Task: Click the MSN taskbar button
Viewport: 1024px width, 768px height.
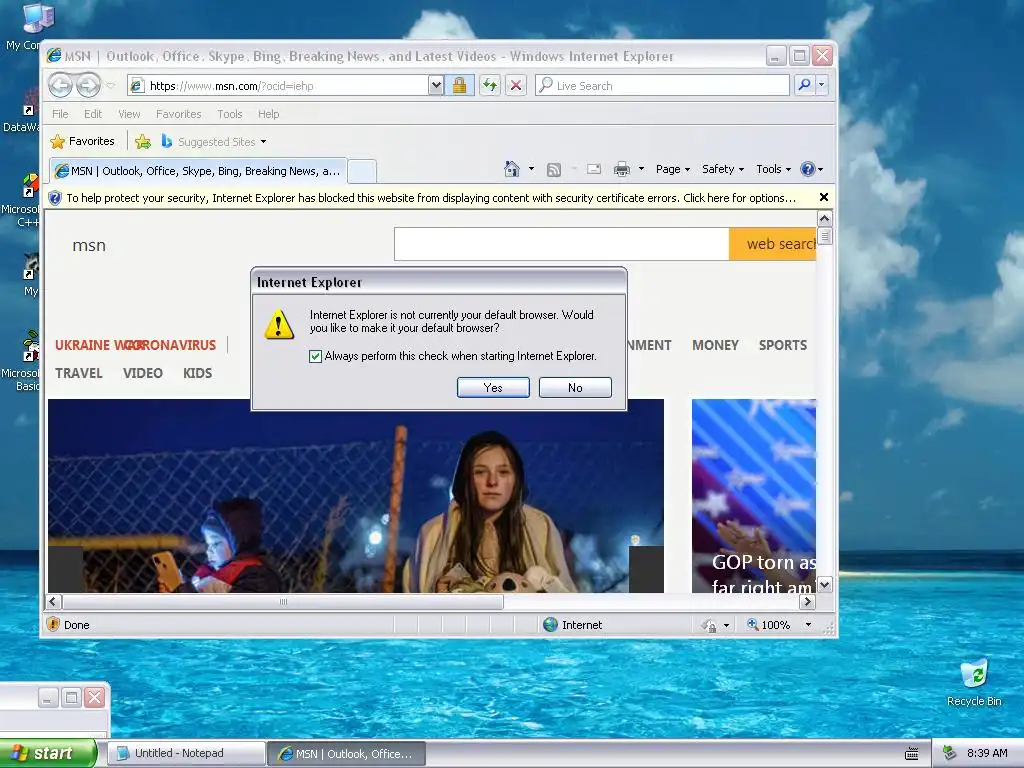Action: (x=347, y=754)
